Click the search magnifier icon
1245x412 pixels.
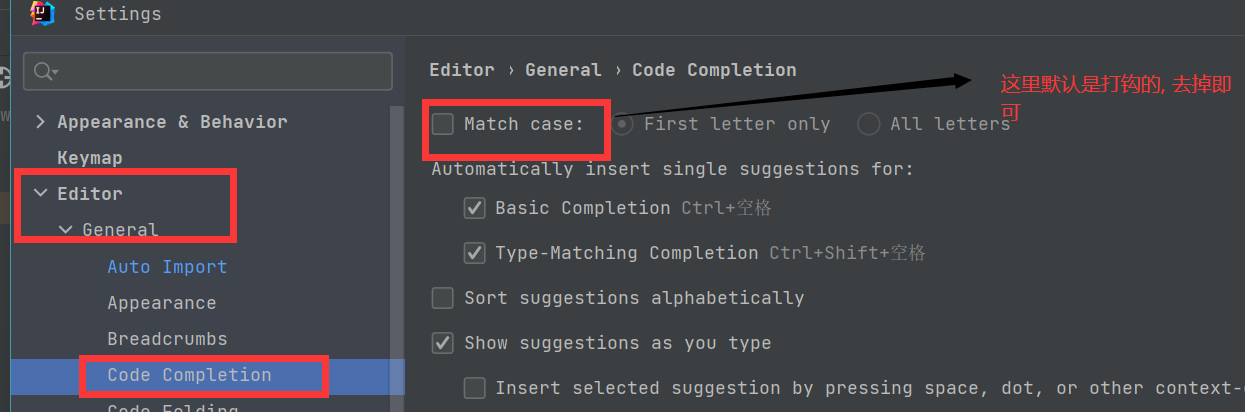43,71
